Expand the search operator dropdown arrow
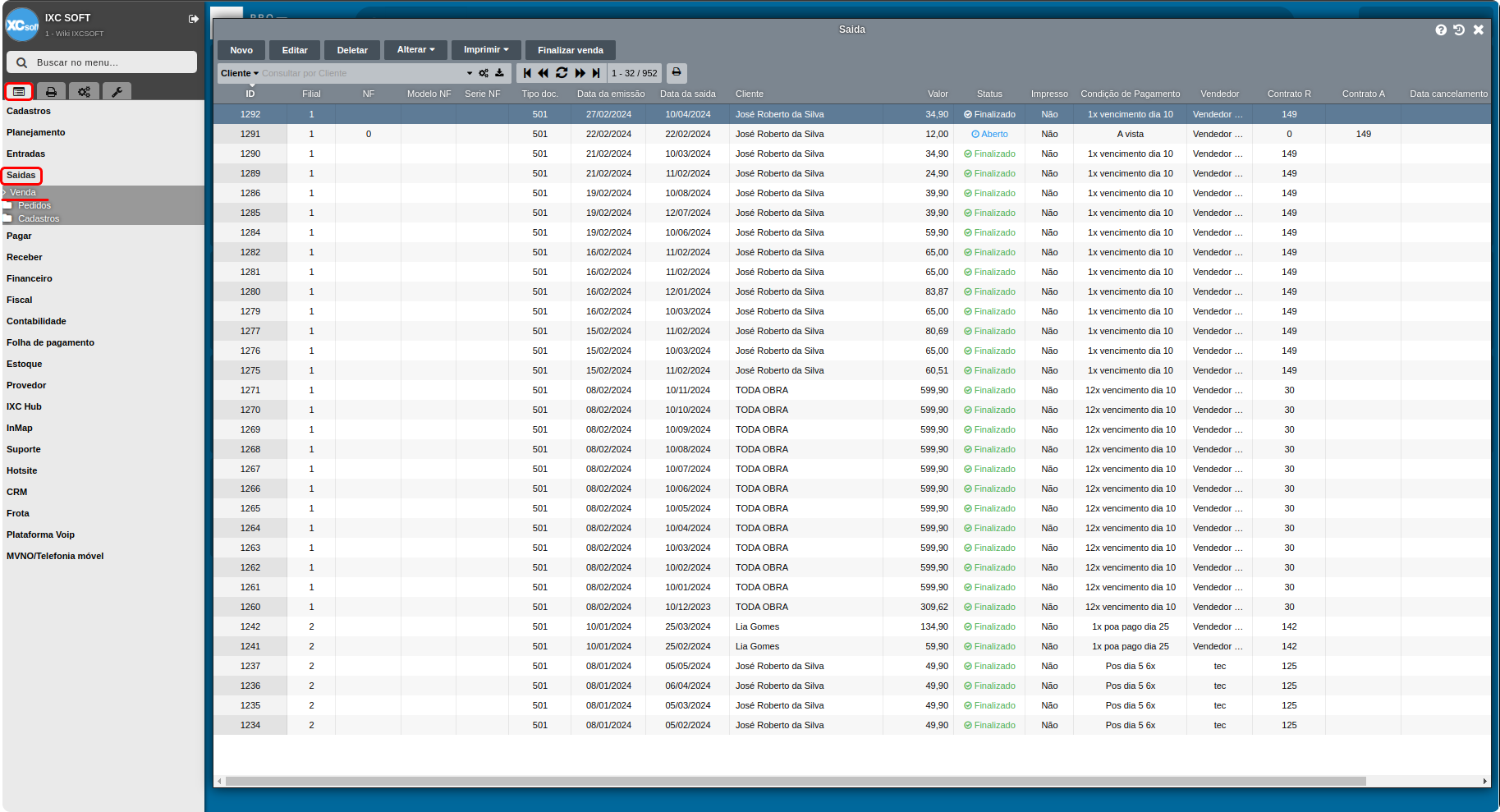 470,73
